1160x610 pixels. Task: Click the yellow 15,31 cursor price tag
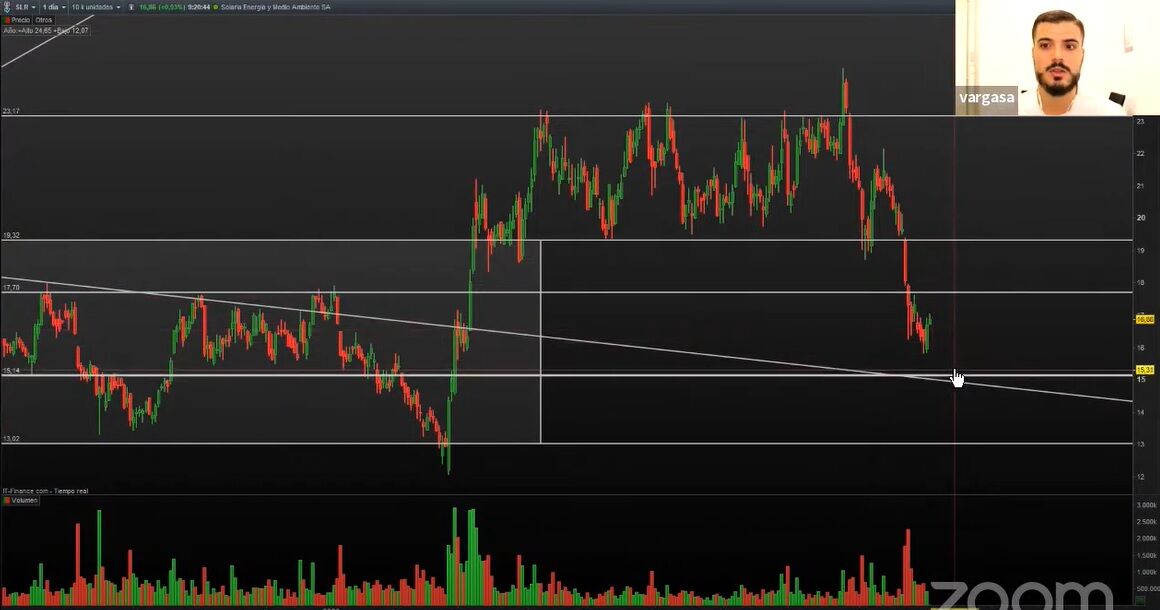pyautogui.click(x=1144, y=370)
